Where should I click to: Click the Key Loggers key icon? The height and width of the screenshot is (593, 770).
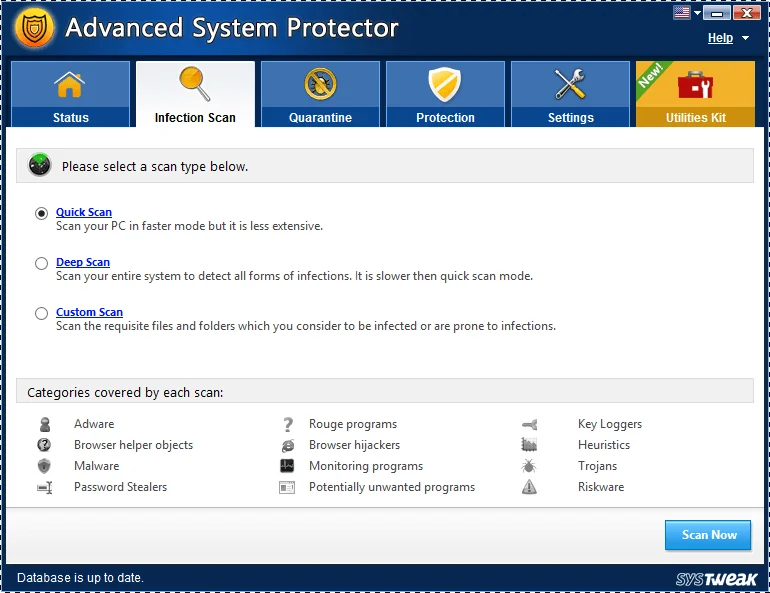coord(529,424)
